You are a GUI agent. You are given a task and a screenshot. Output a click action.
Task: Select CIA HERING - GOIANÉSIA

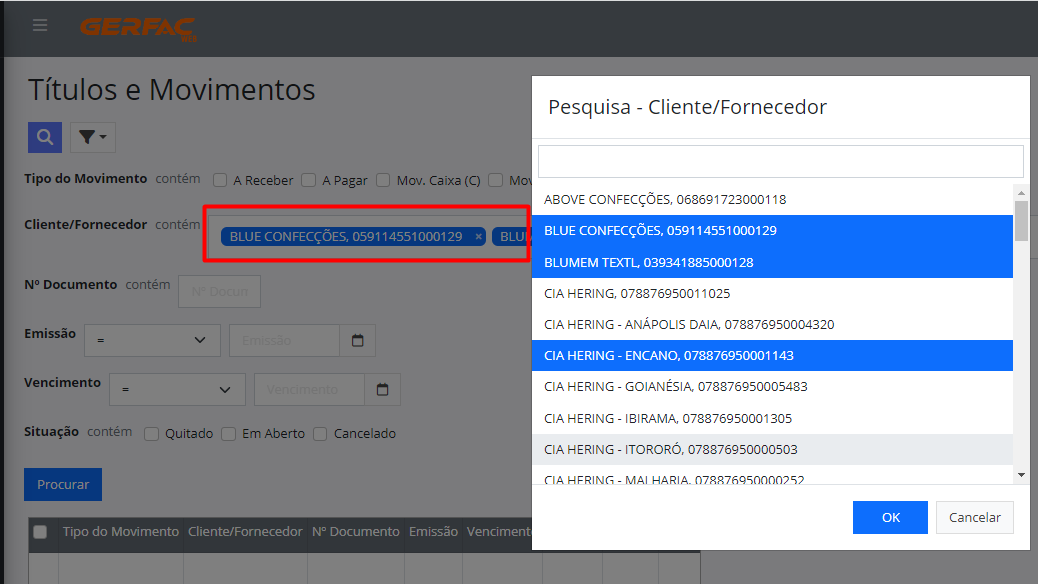[773, 387]
